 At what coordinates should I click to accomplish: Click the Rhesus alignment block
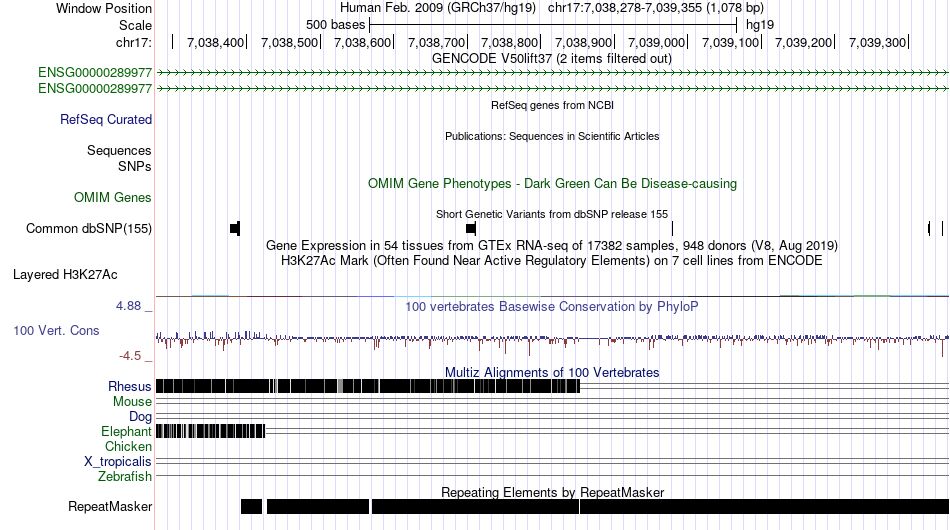pyautogui.click(x=368, y=386)
